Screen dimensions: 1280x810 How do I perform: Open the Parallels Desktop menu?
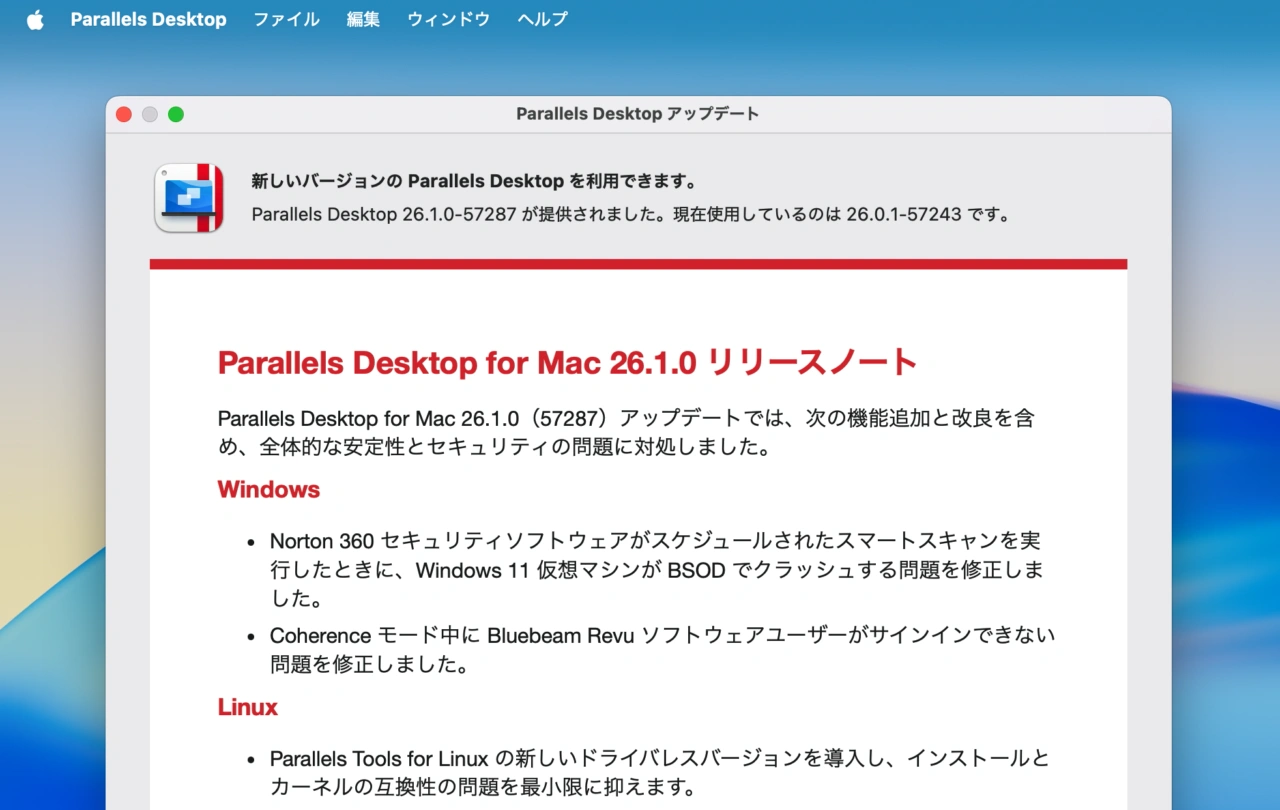148,19
